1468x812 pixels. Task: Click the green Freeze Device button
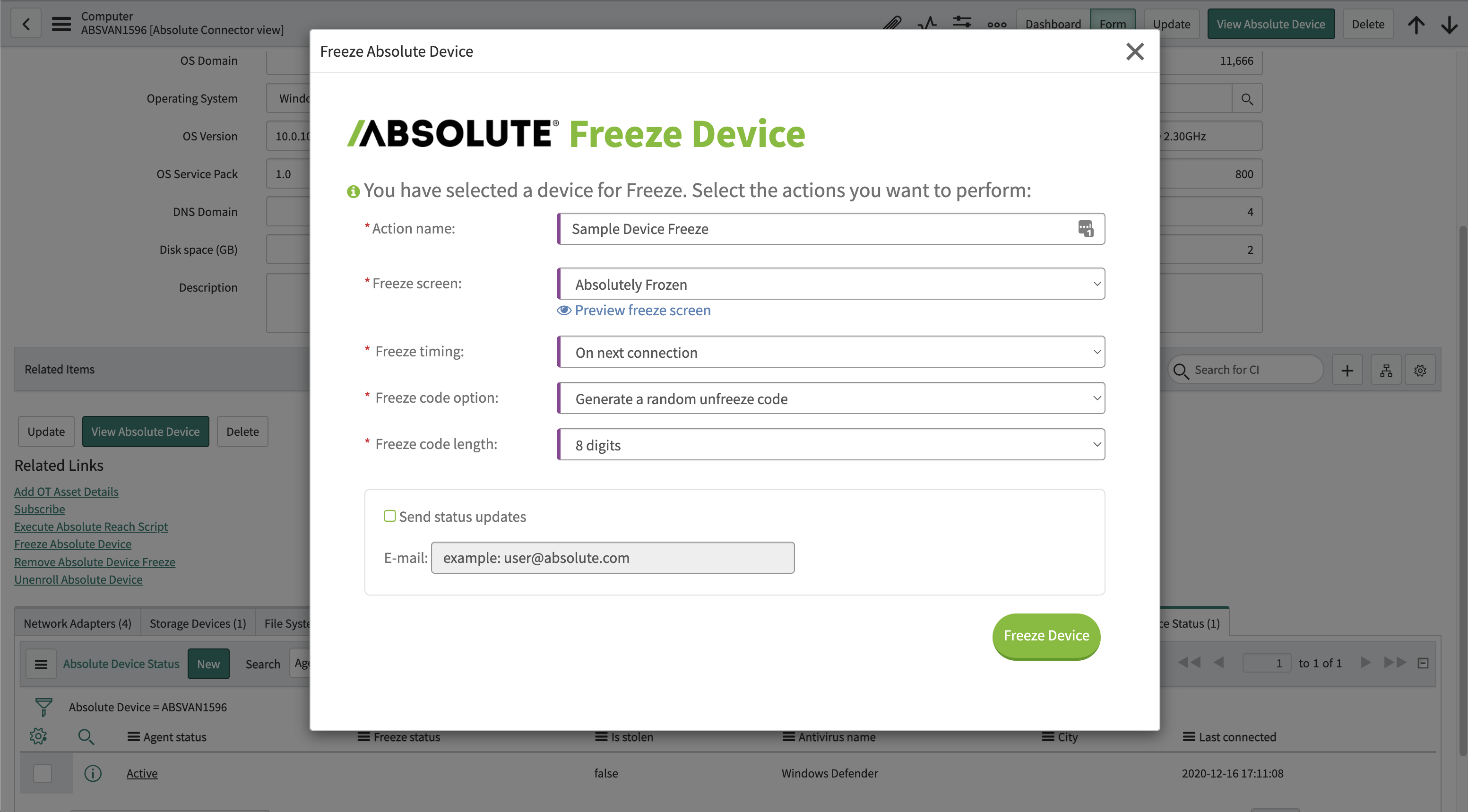1046,636
